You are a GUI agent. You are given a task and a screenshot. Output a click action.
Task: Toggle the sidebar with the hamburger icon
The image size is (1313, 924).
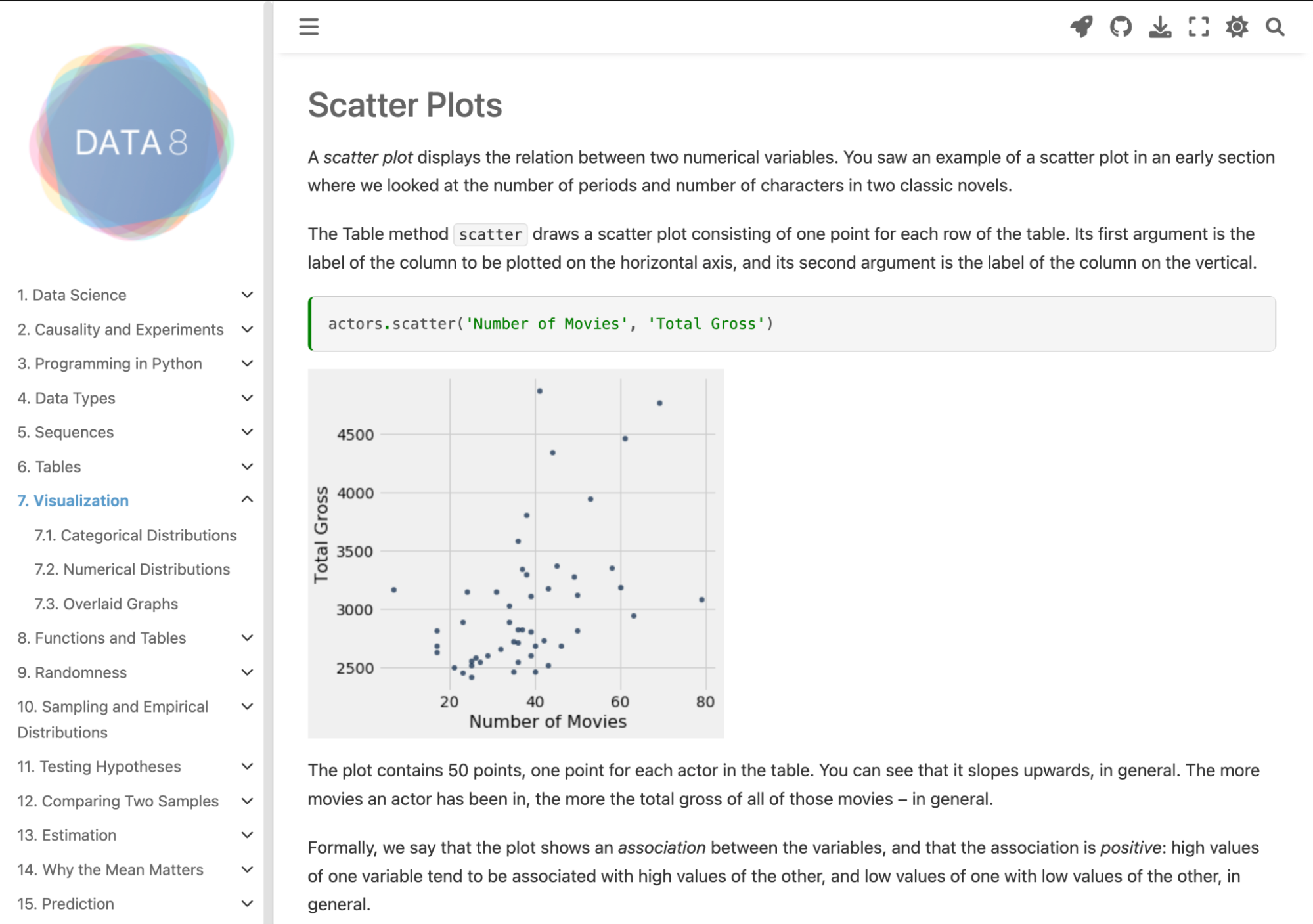coord(309,27)
